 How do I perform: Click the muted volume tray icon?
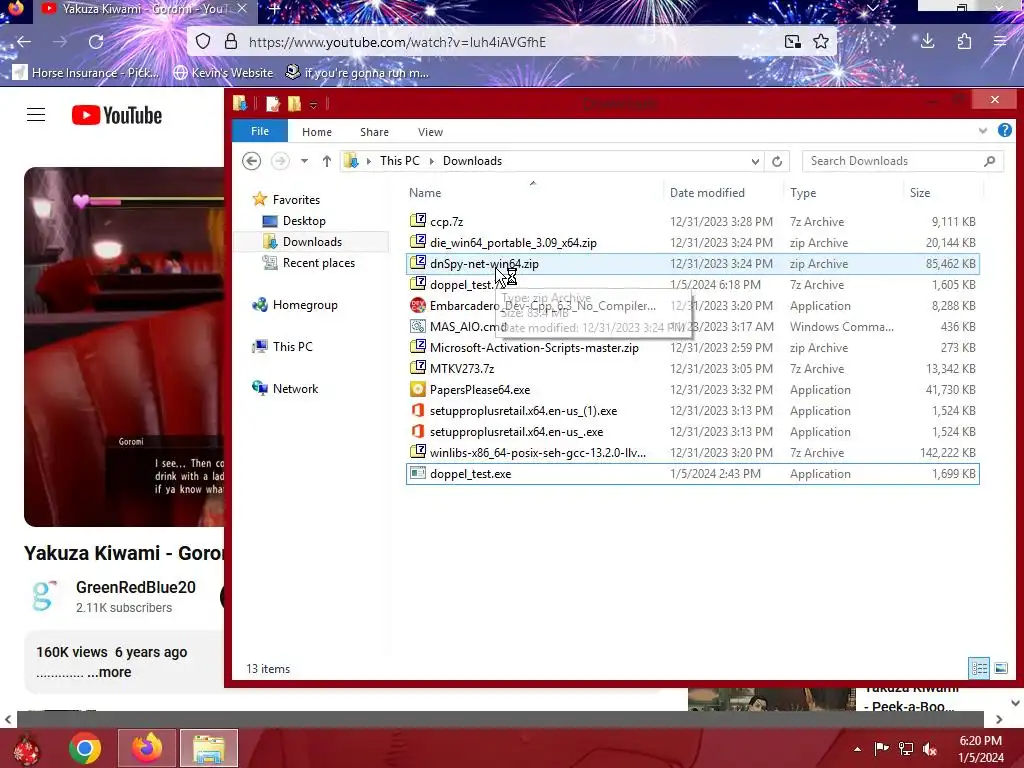(x=930, y=748)
